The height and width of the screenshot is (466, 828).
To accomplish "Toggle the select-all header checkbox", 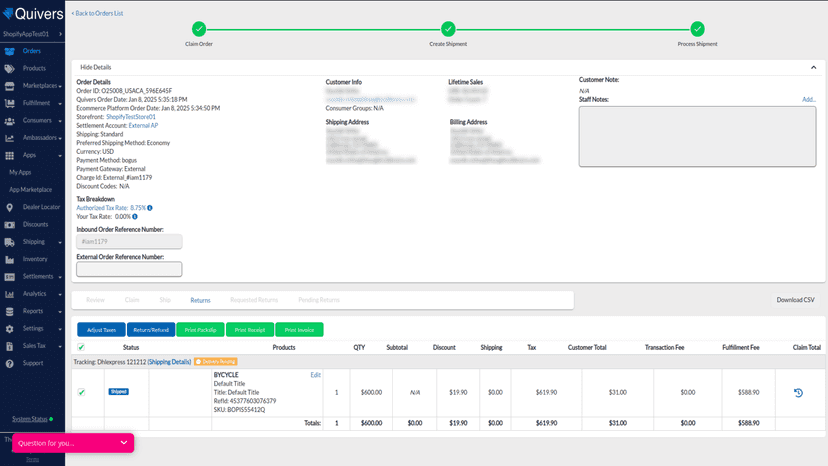I will tap(81, 347).
